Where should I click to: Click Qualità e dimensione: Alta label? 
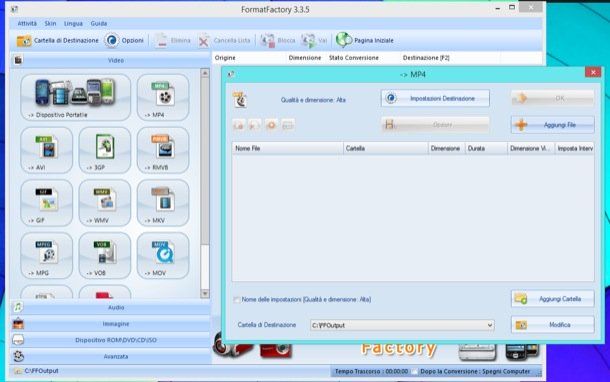click(x=313, y=100)
